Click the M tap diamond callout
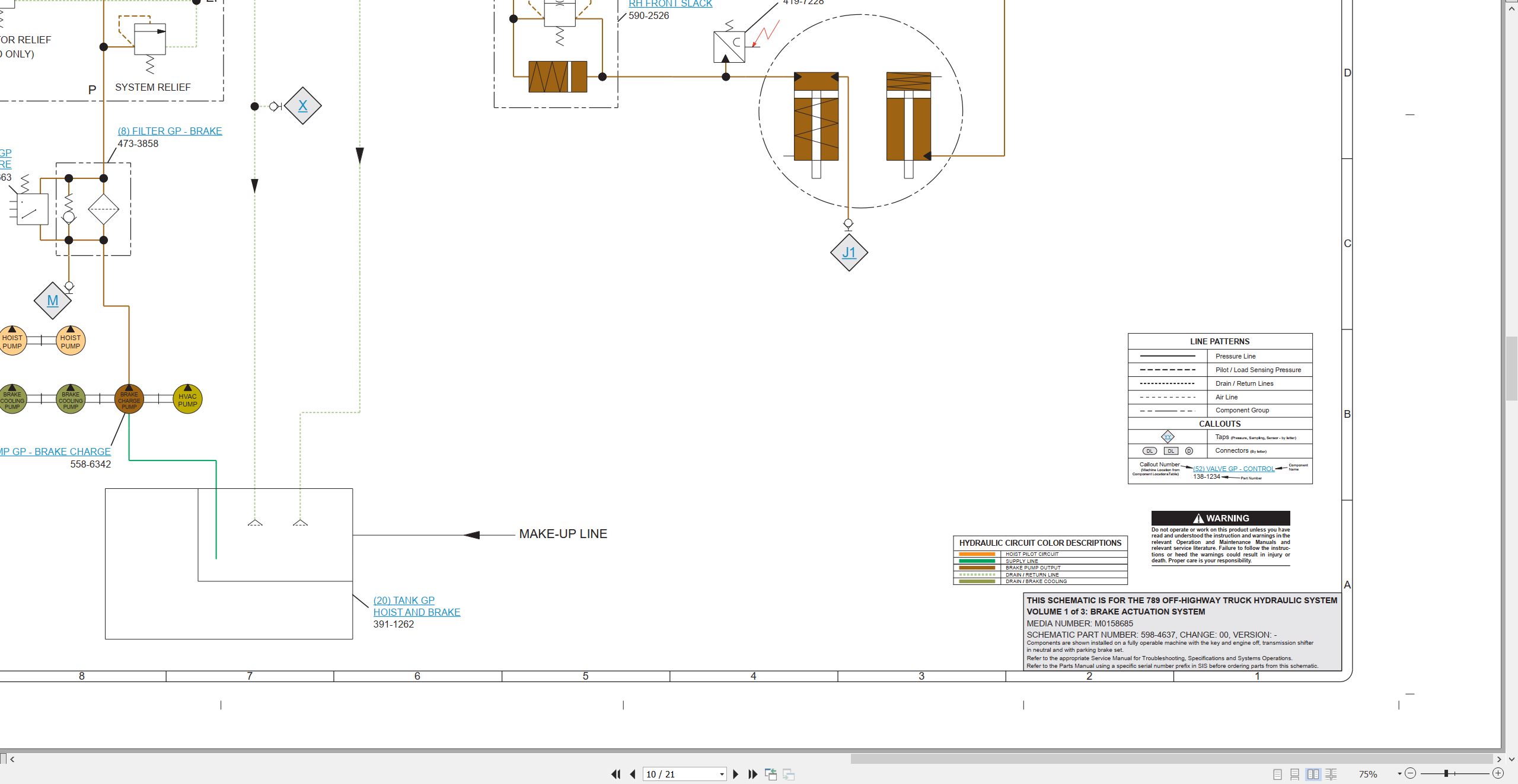 pyautogui.click(x=53, y=300)
